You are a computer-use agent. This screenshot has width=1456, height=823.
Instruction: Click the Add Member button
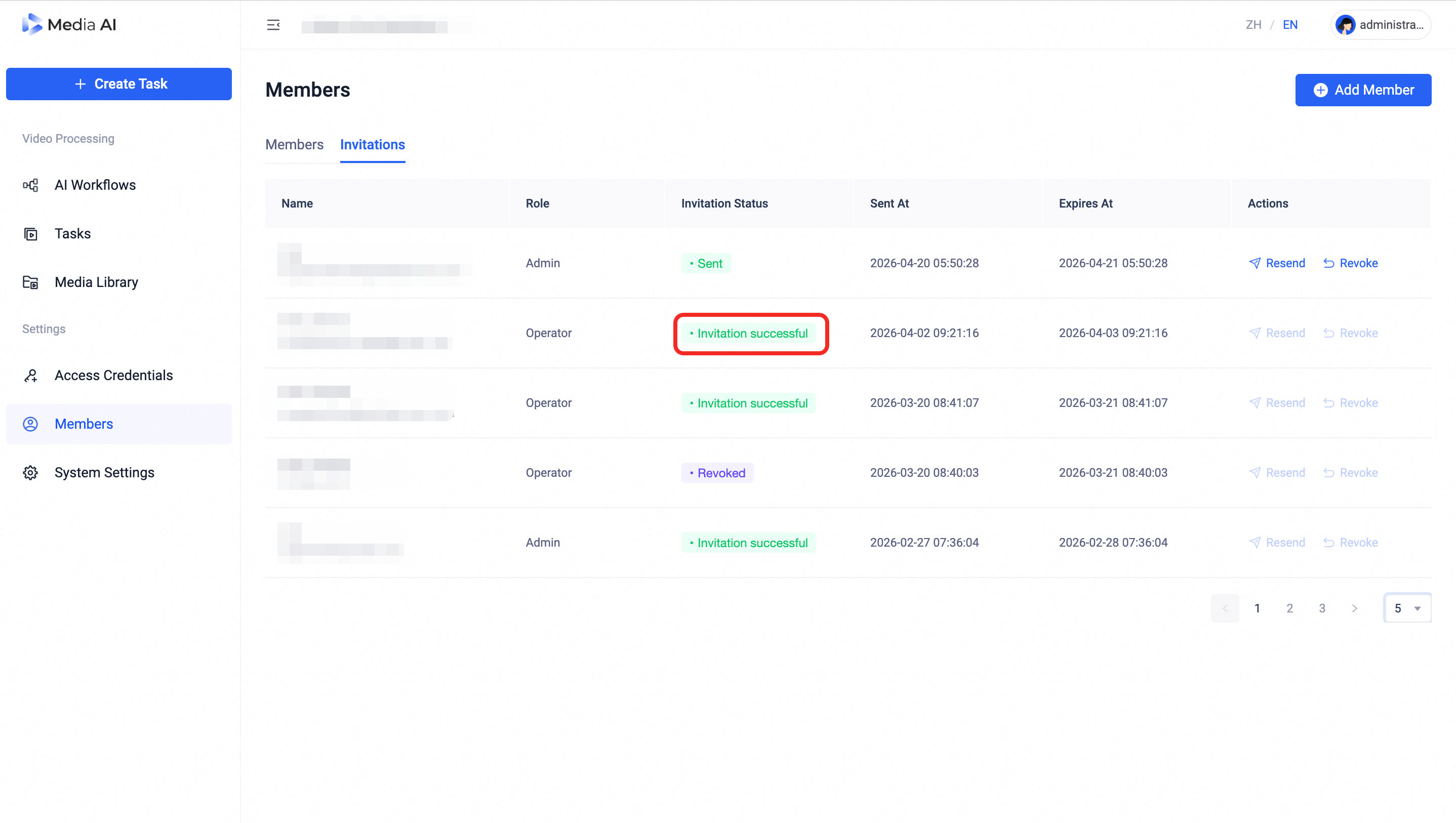pos(1363,90)
